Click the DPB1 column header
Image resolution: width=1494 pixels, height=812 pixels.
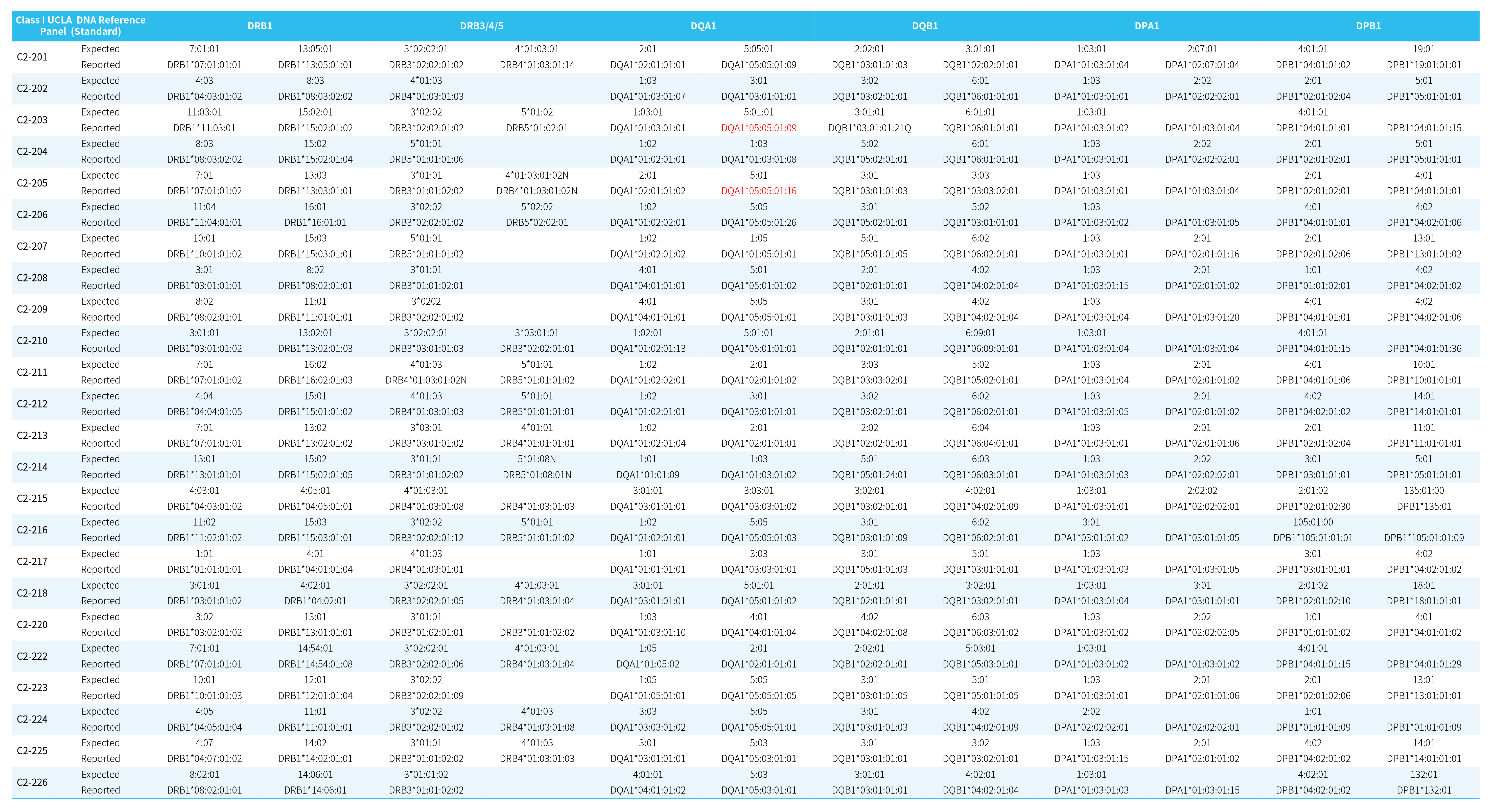1368,26
